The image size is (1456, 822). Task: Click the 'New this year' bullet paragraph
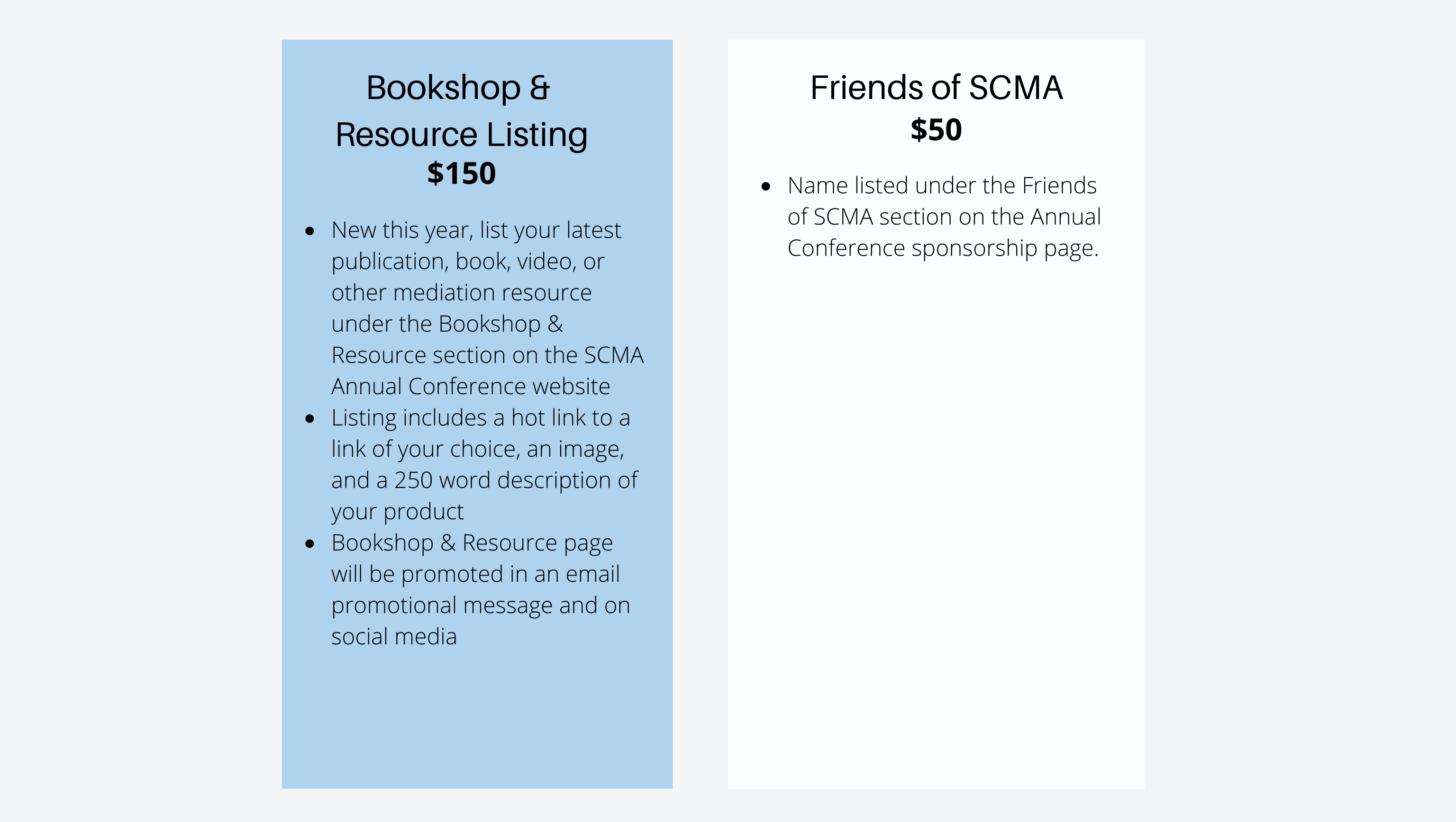487,308
